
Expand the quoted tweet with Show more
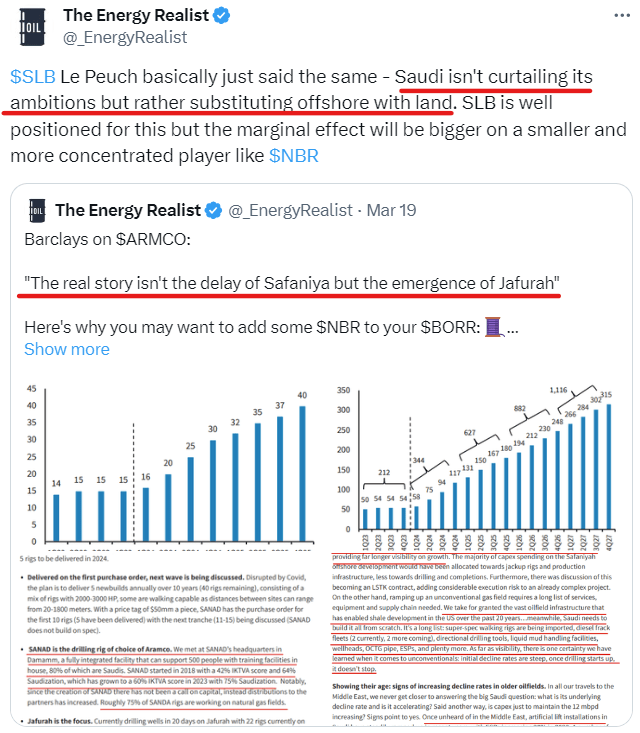point(66,349)
